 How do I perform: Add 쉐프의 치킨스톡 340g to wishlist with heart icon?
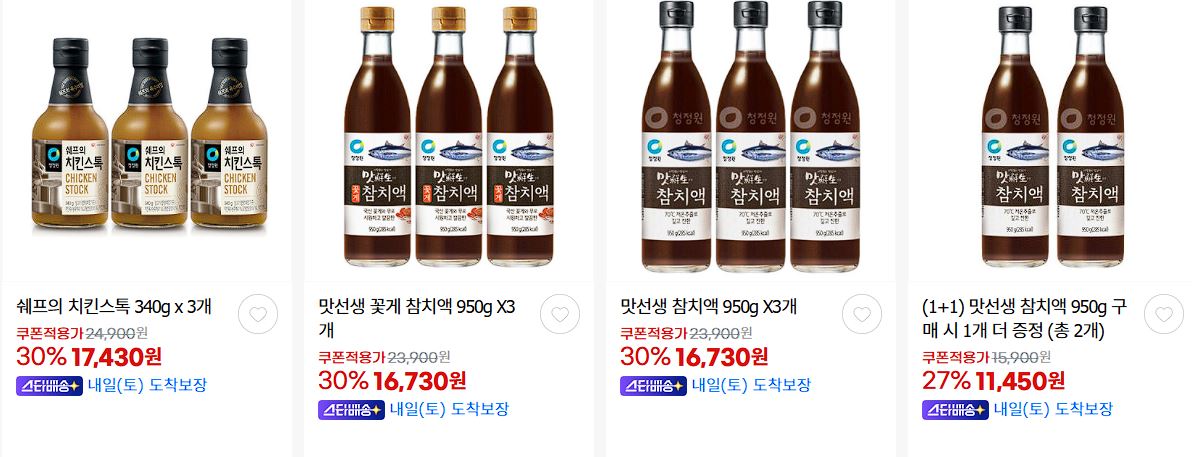[258, 314]
